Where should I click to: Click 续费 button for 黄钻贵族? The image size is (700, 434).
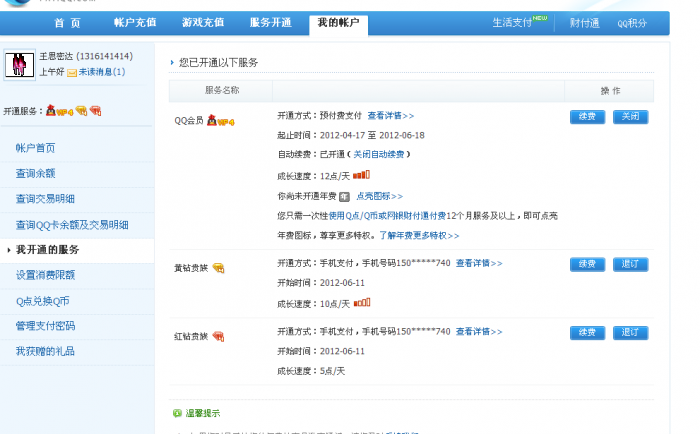point(587,264)
